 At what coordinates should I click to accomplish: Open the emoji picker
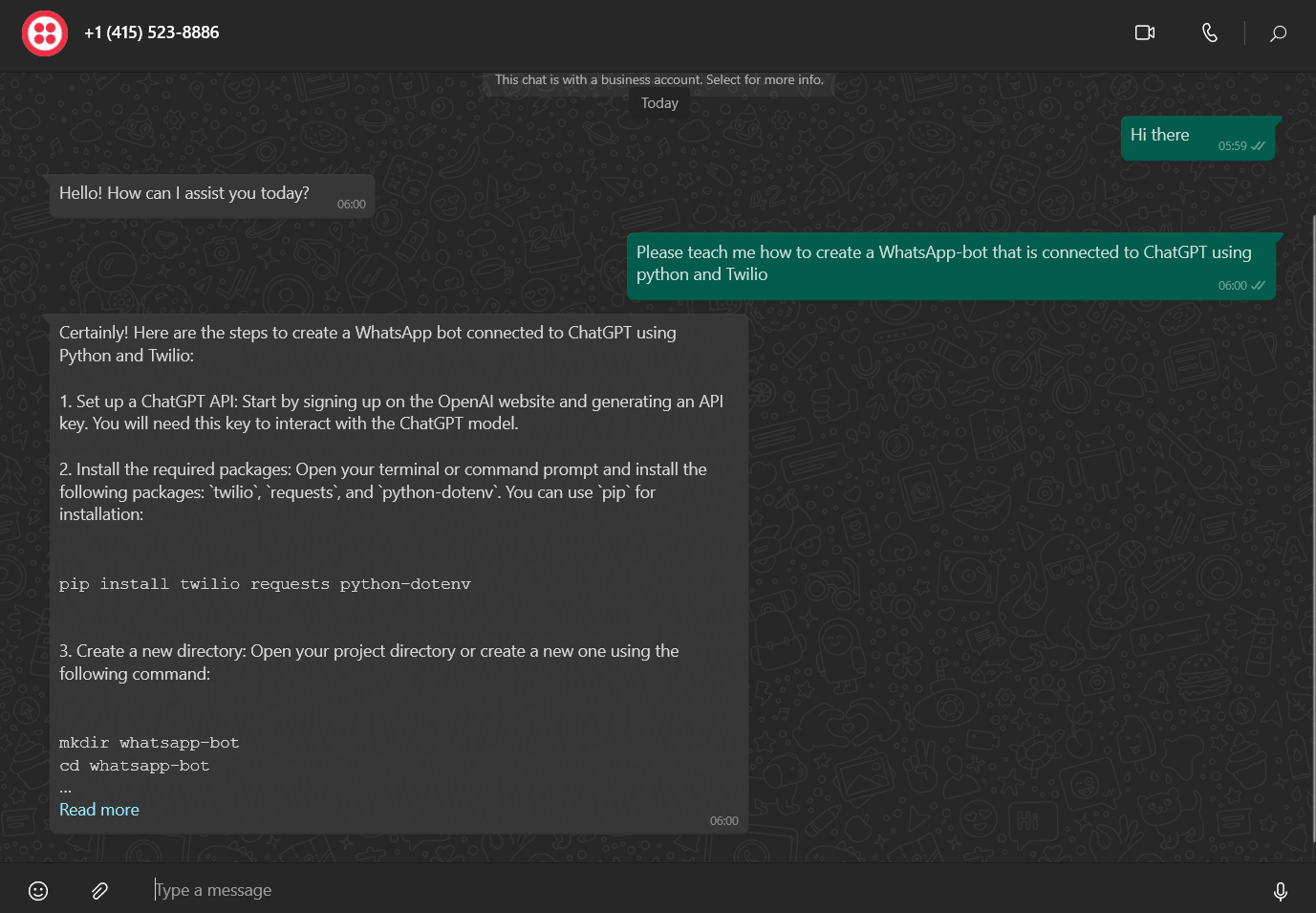coord(37,890)
